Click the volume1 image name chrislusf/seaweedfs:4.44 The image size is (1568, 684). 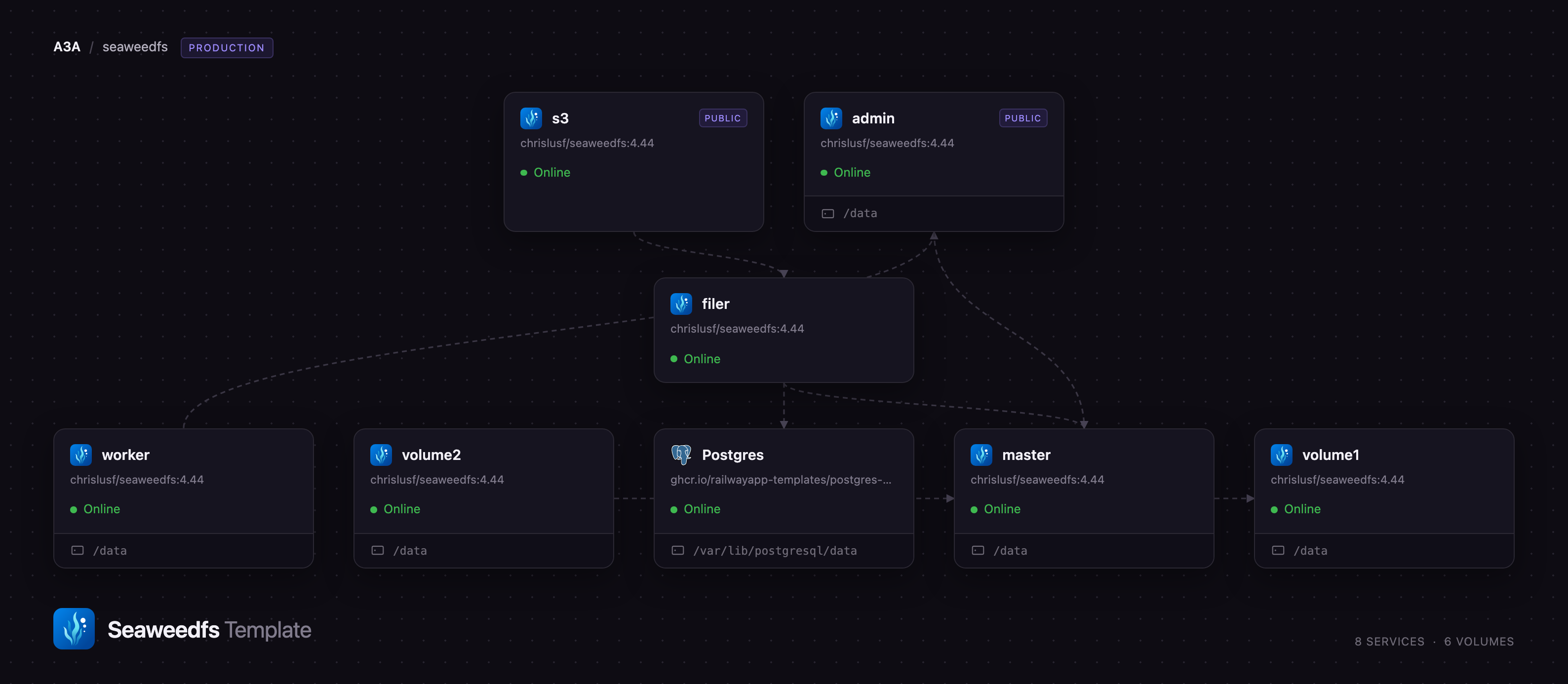click(1337, 480)
